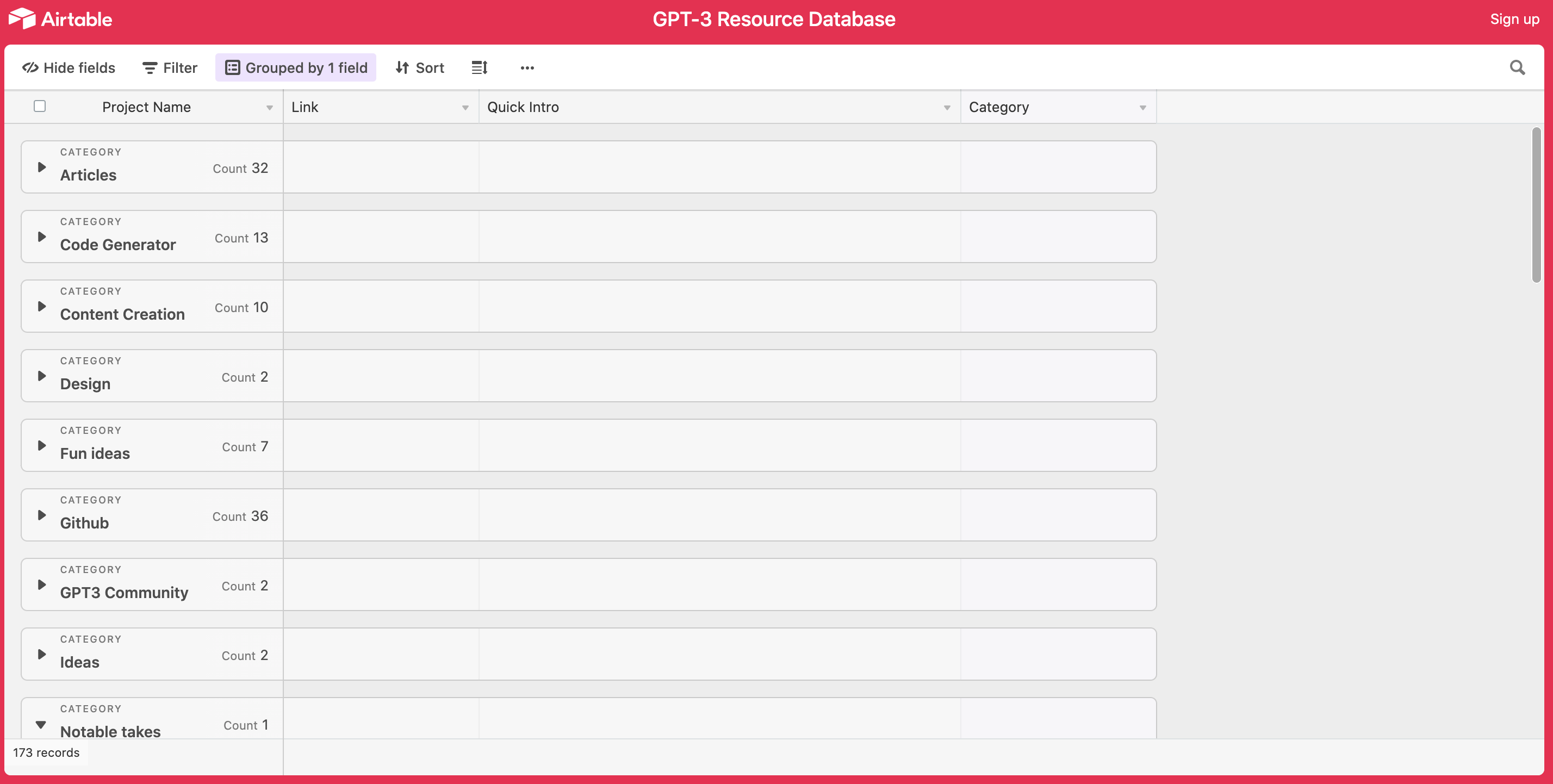
Task: Collapse the Notable takes group
Action: coord(41,724)
